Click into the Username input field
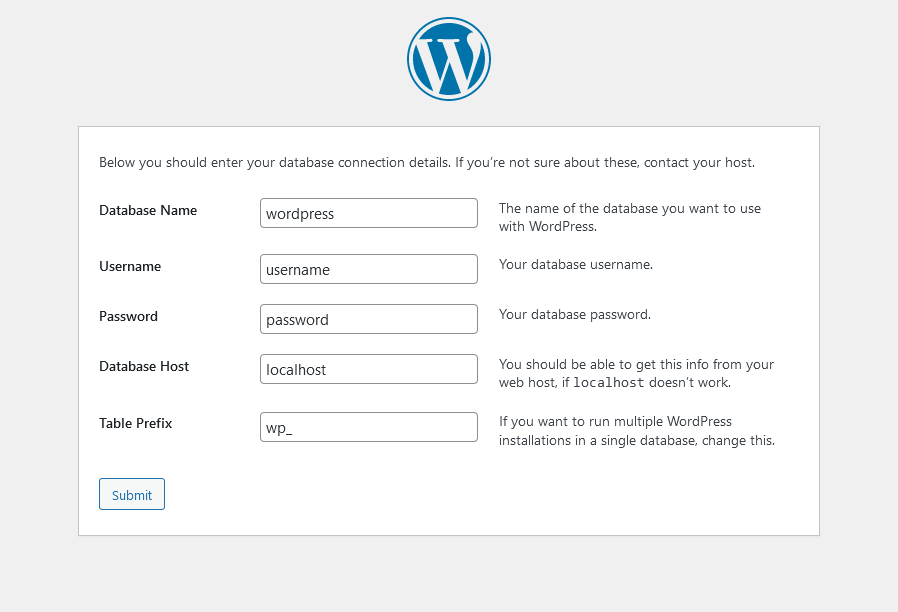Viewport: 898px width, 612px height. click(x=368, y=269)
